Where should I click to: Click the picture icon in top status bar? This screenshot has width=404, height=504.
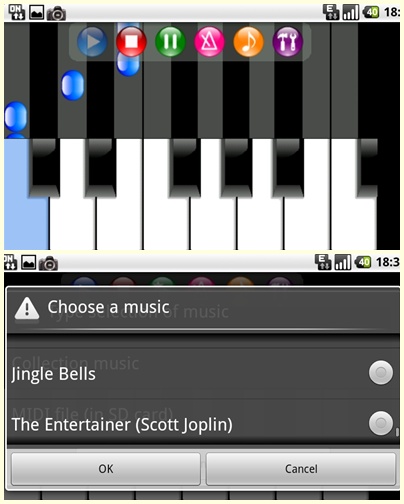(x=36, y=12)
